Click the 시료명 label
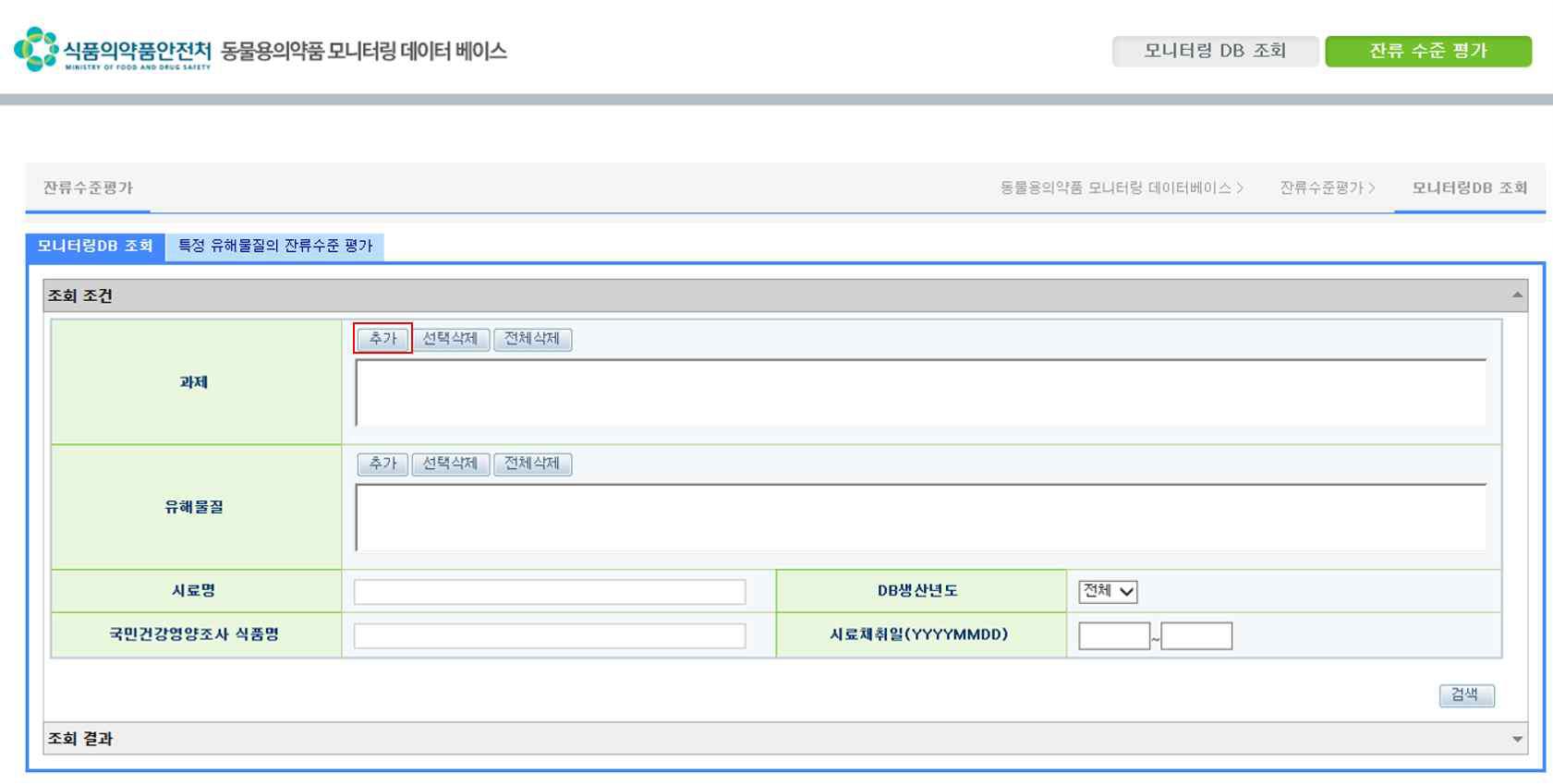 tap(194, 591)
